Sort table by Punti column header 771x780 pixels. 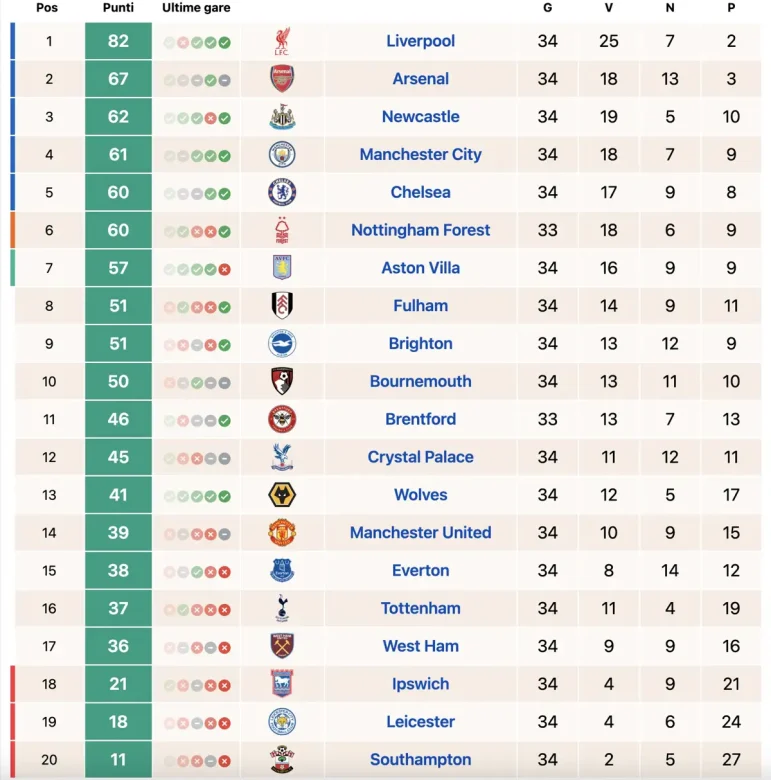click(x=118, y=8)
